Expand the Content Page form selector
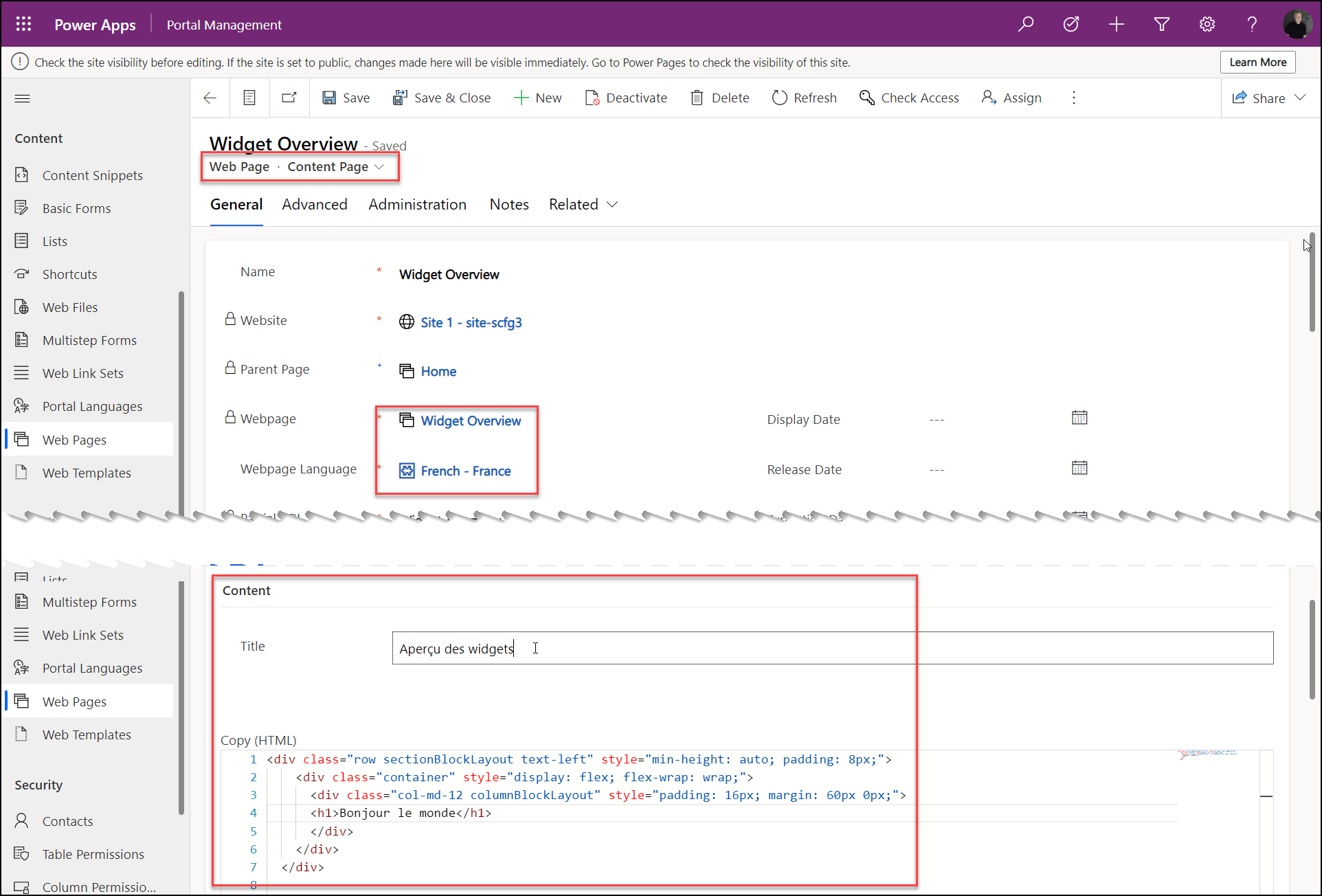Viewport: 1322px width, 896px height. pos(379,167)
